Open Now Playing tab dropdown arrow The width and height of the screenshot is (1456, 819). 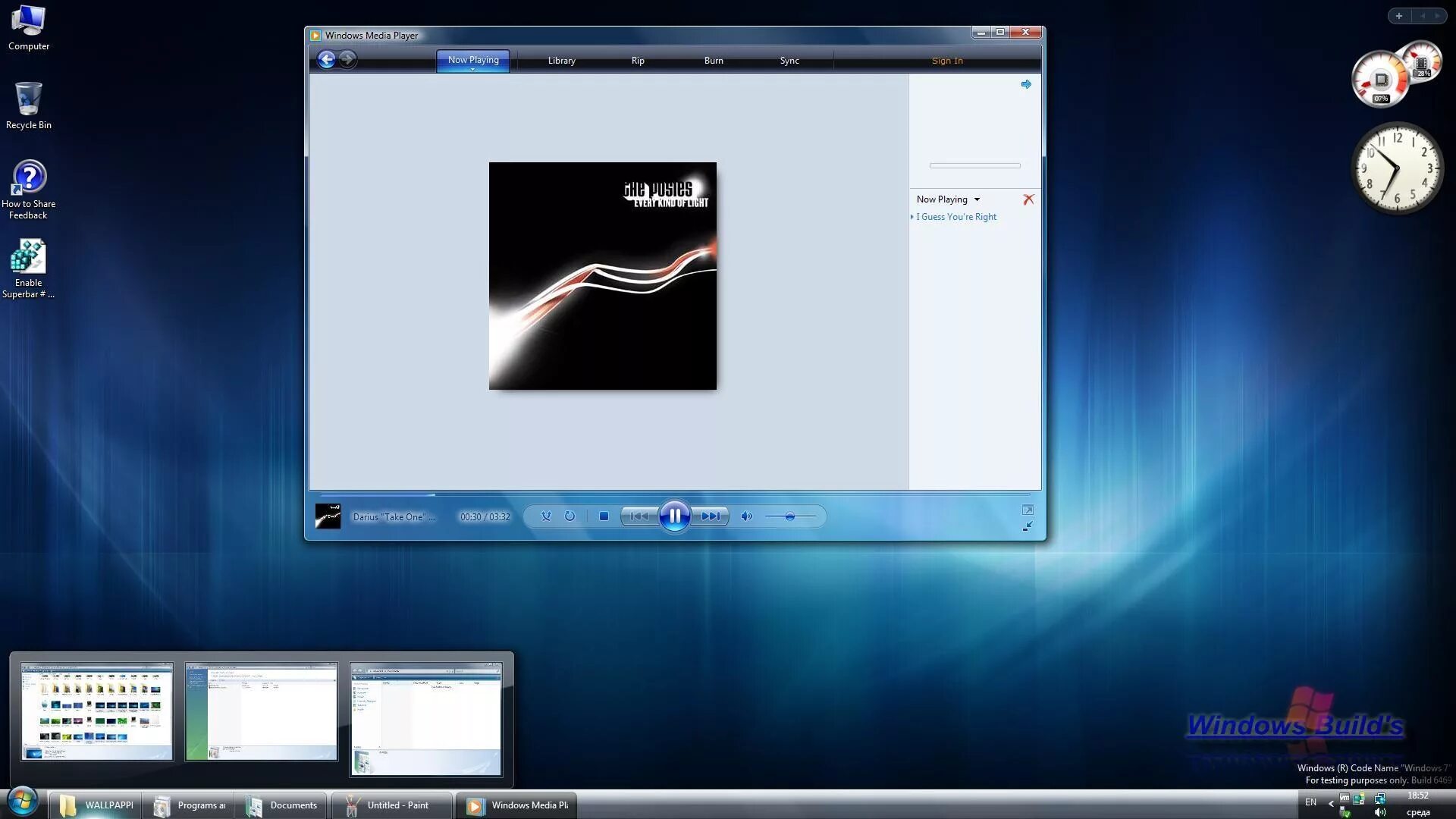[472, 70]
